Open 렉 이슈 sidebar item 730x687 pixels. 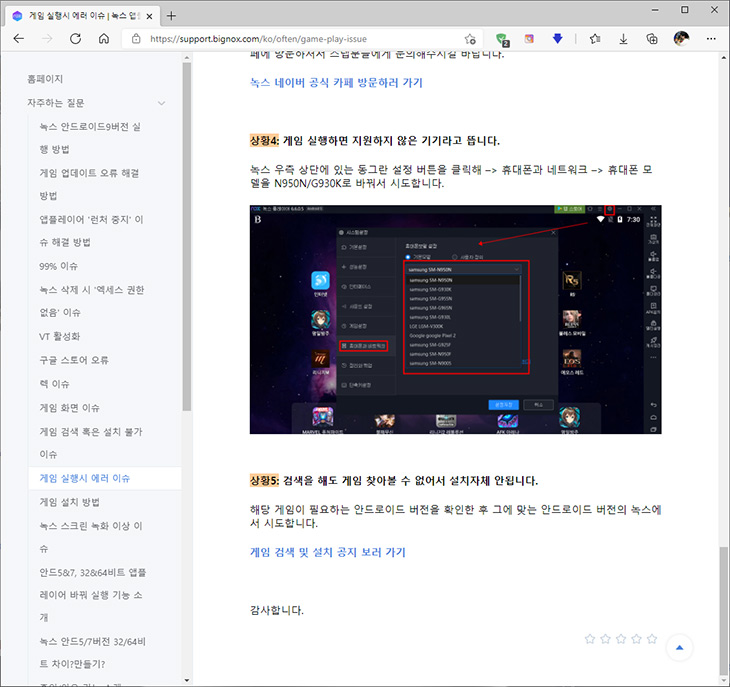point(54,384)
